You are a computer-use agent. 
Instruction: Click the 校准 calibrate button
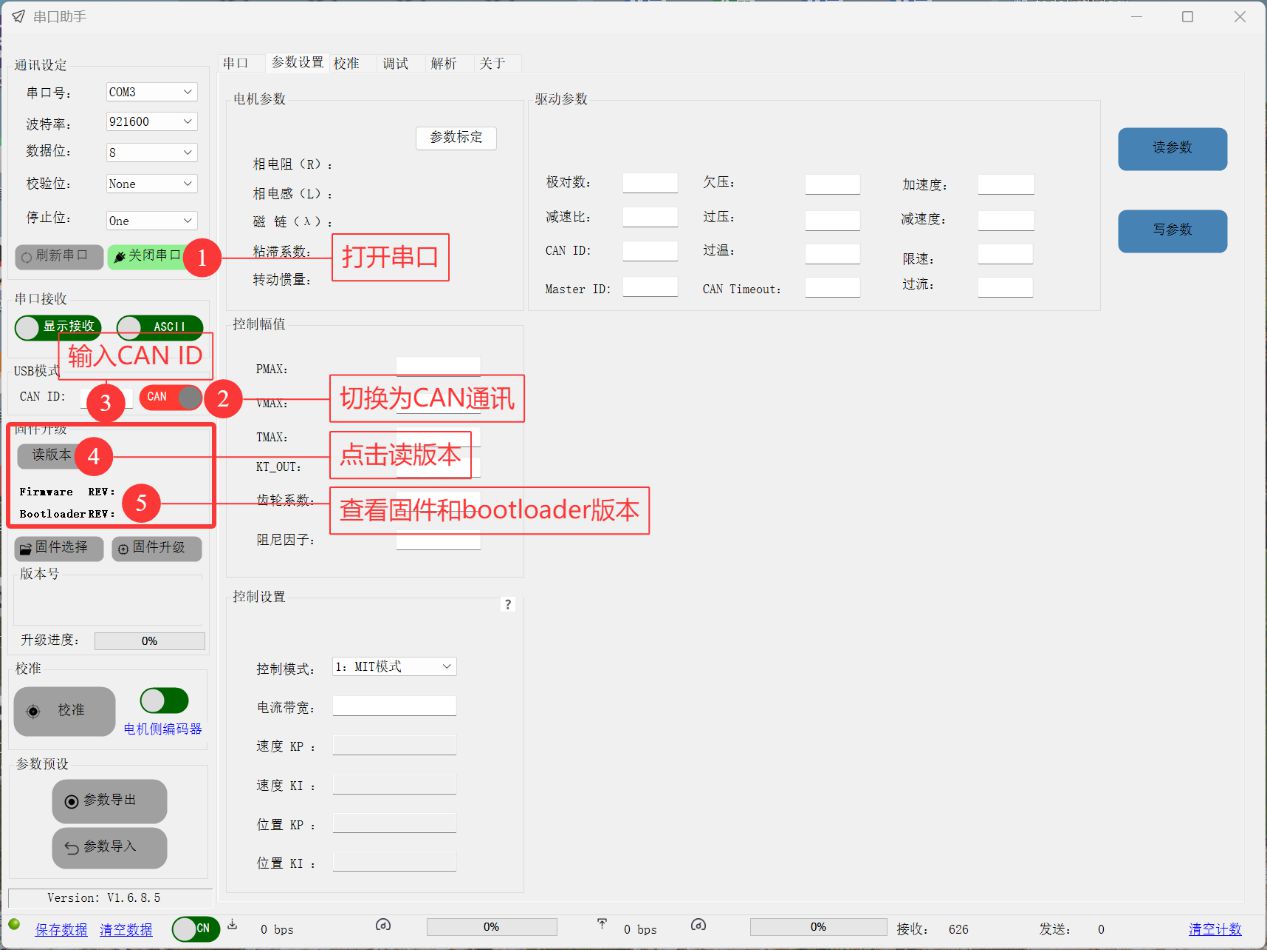[64, 710]
